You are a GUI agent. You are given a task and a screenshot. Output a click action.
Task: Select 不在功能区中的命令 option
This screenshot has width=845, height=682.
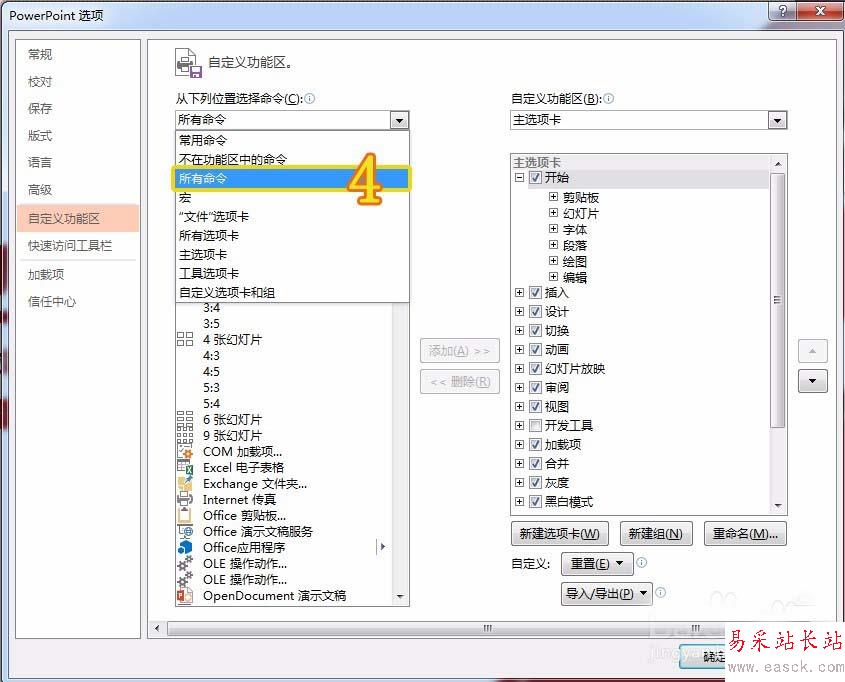point(292,159)
